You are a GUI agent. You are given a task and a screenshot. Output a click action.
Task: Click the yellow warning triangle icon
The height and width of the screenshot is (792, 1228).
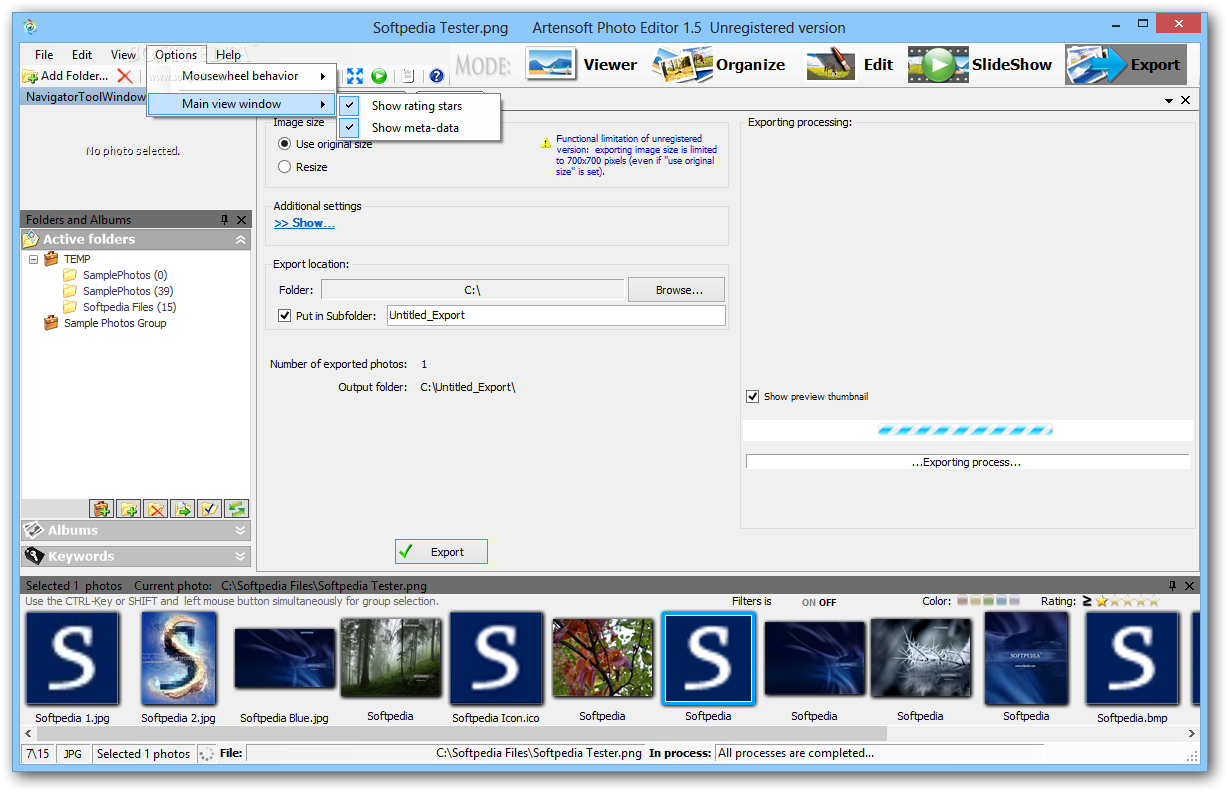[545, 143]
